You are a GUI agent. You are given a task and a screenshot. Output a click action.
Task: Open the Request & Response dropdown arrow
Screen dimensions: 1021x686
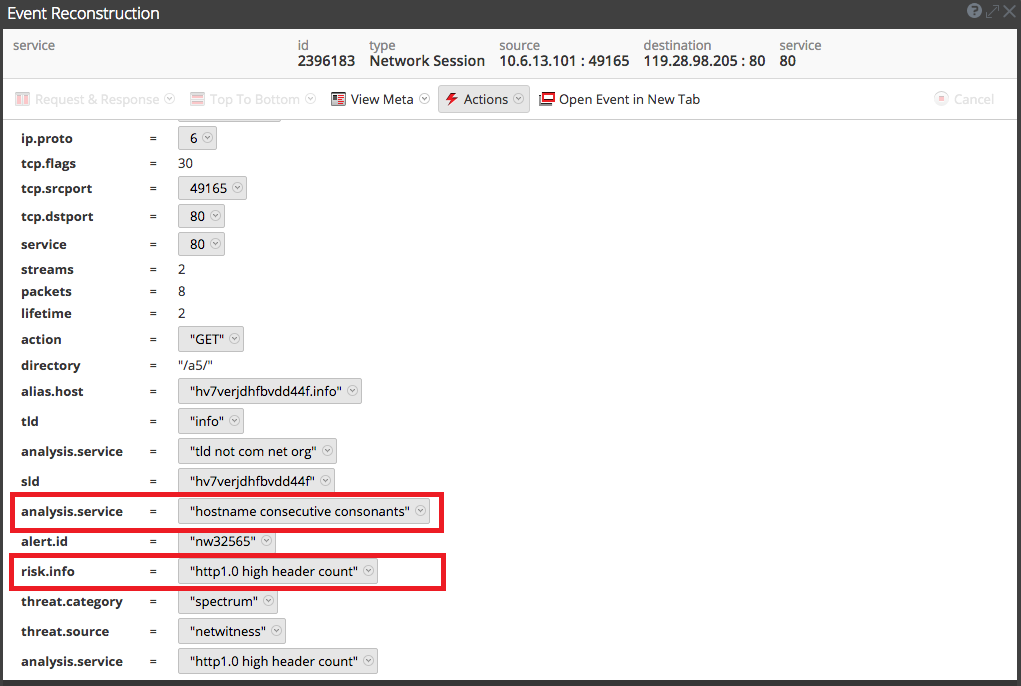[169, 99]
